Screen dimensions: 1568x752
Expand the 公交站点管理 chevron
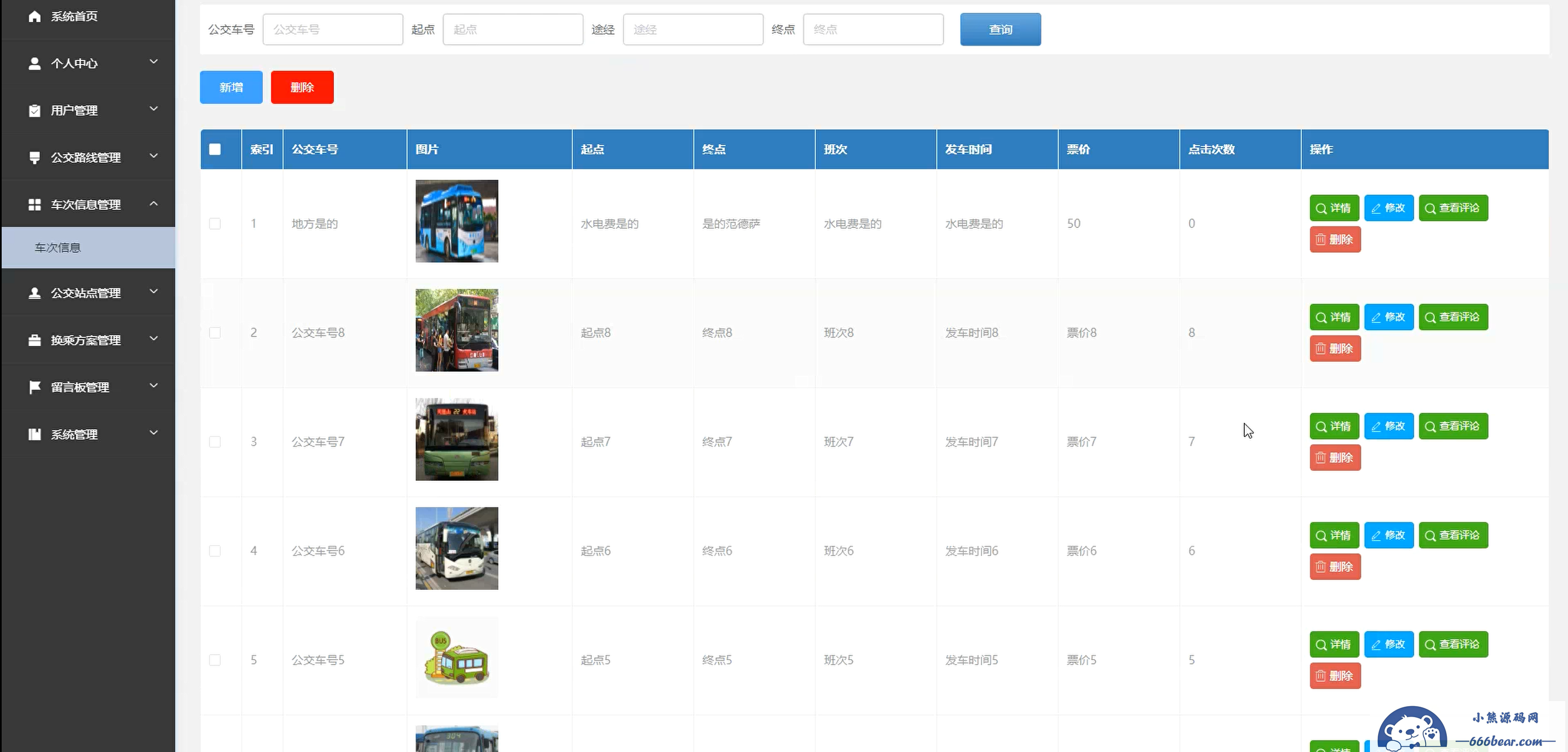(x=153, y=291)
